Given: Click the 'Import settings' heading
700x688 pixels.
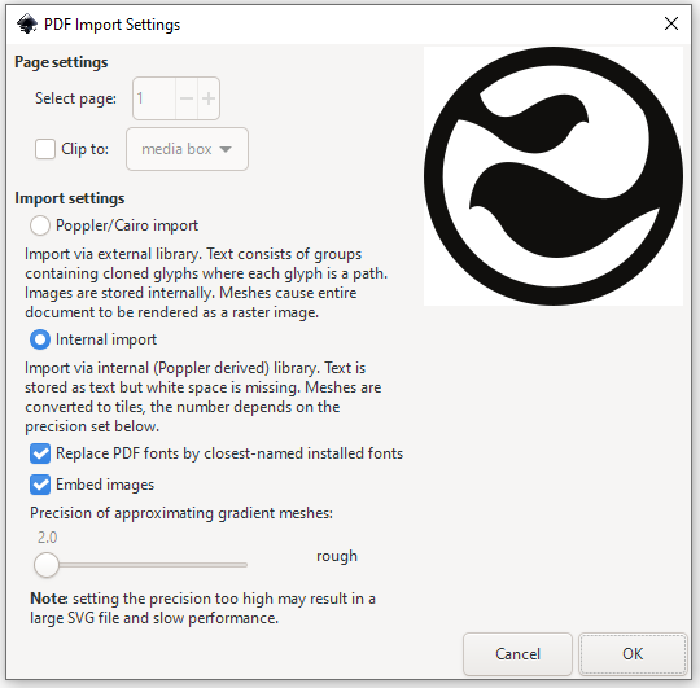Looking at the screenshot, I should tap(70, 198).
